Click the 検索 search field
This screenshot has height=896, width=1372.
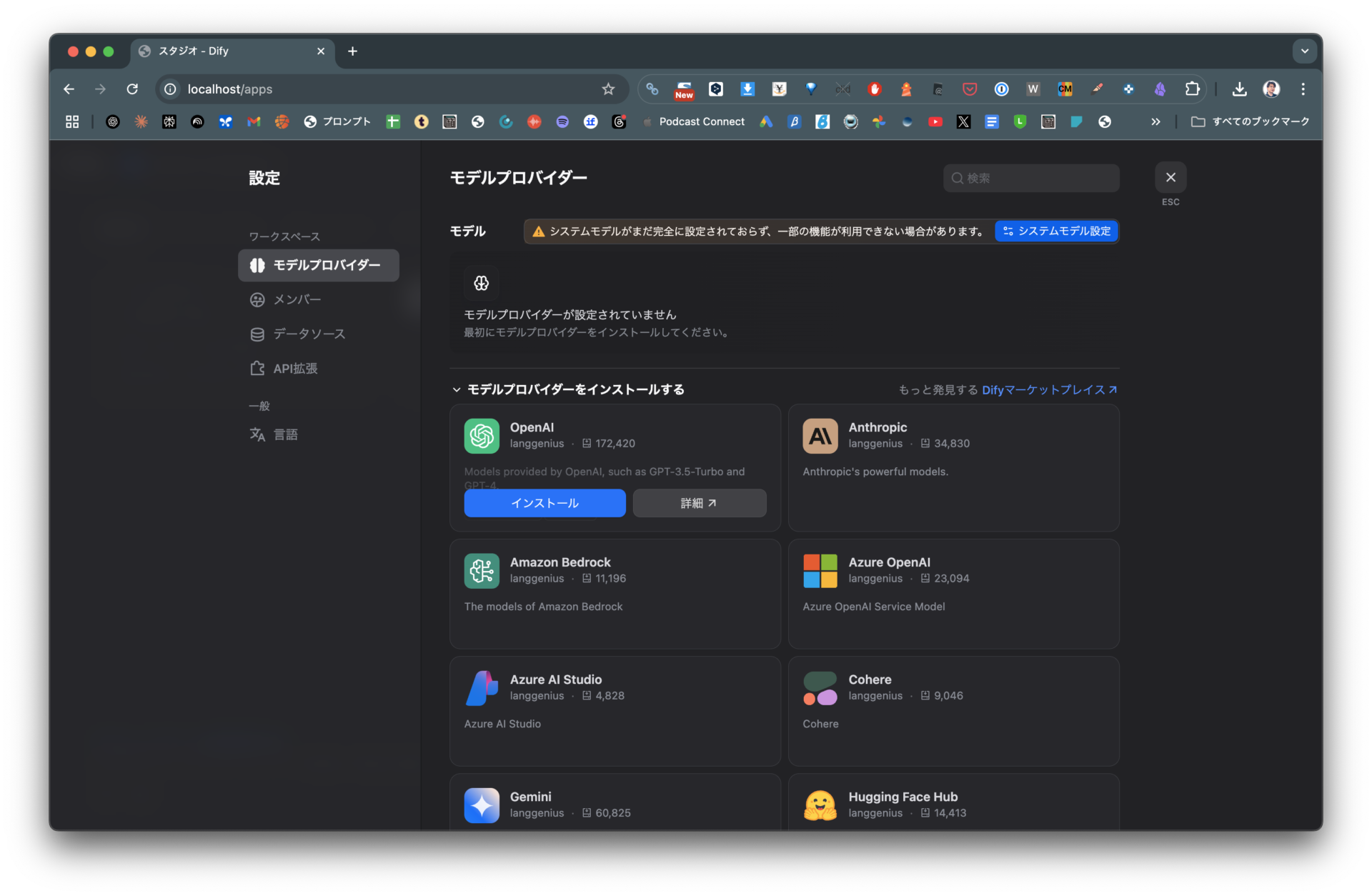1031,178
